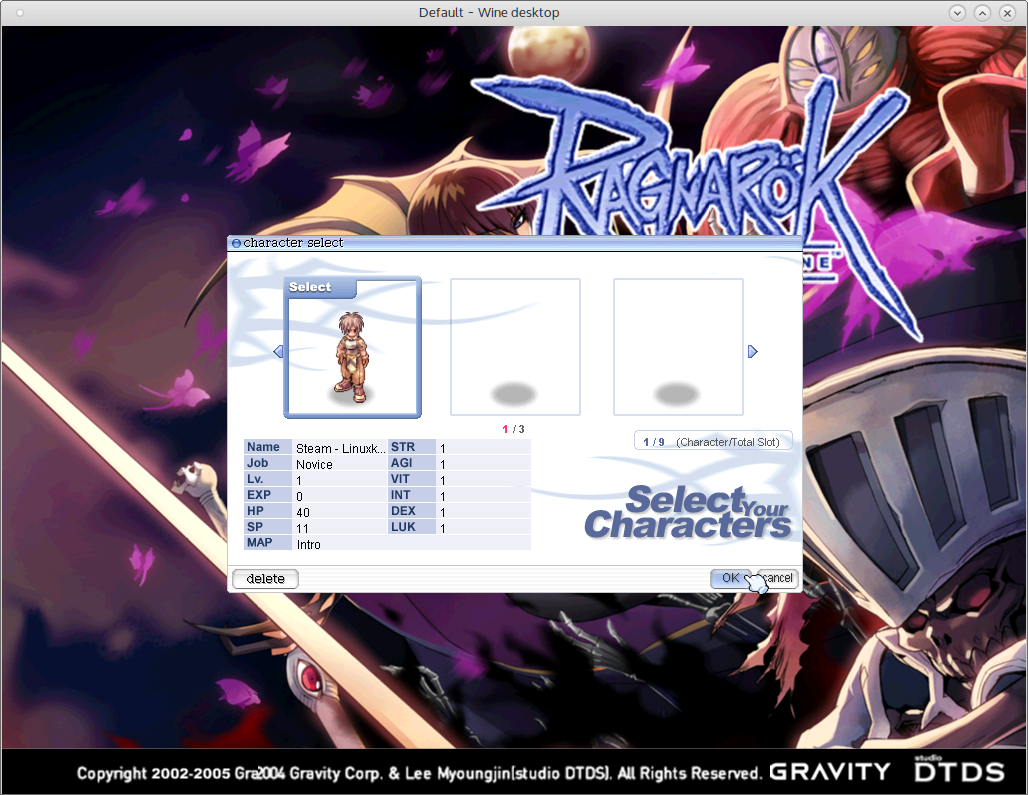Click the cancel button
The width and height of the screenshot is (1028, 795).
coord(778,578)
